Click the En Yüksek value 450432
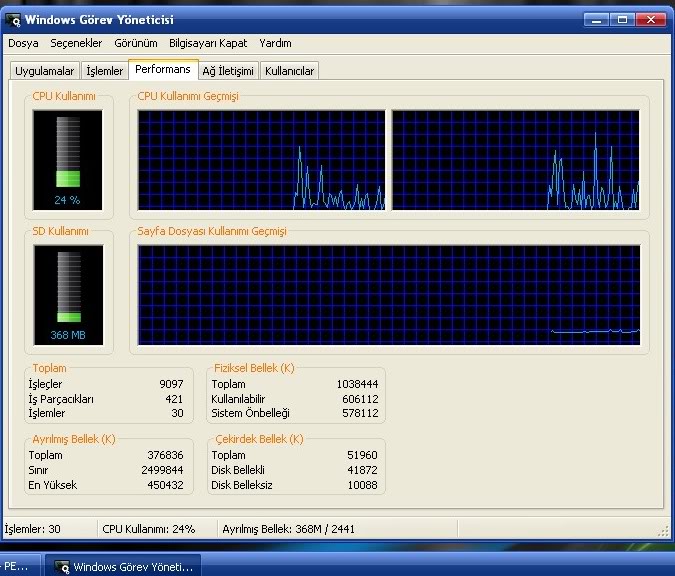The image size is (675, 576). coord(165,485)
